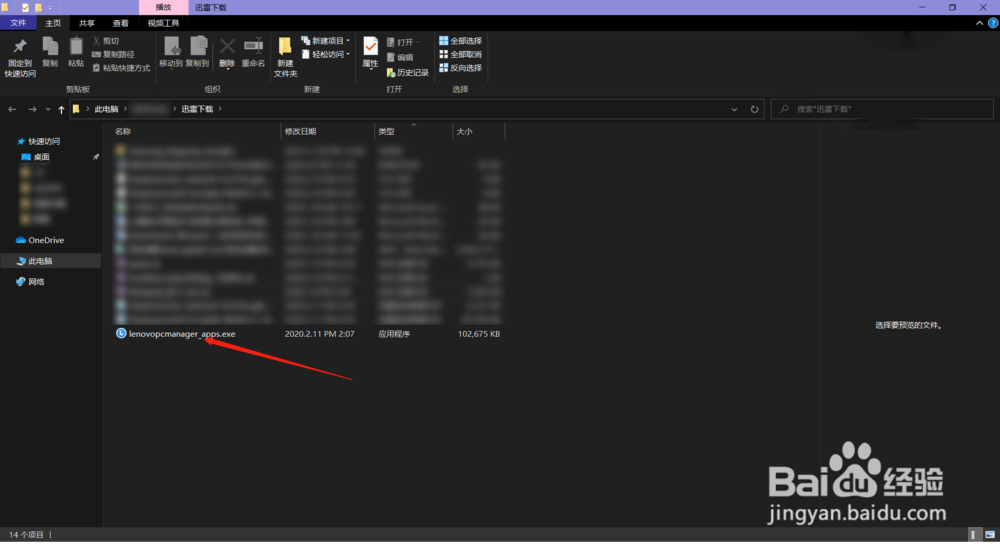
Task: Open the Open (打开) ribbon dropdown
Action: coord(403,42)
